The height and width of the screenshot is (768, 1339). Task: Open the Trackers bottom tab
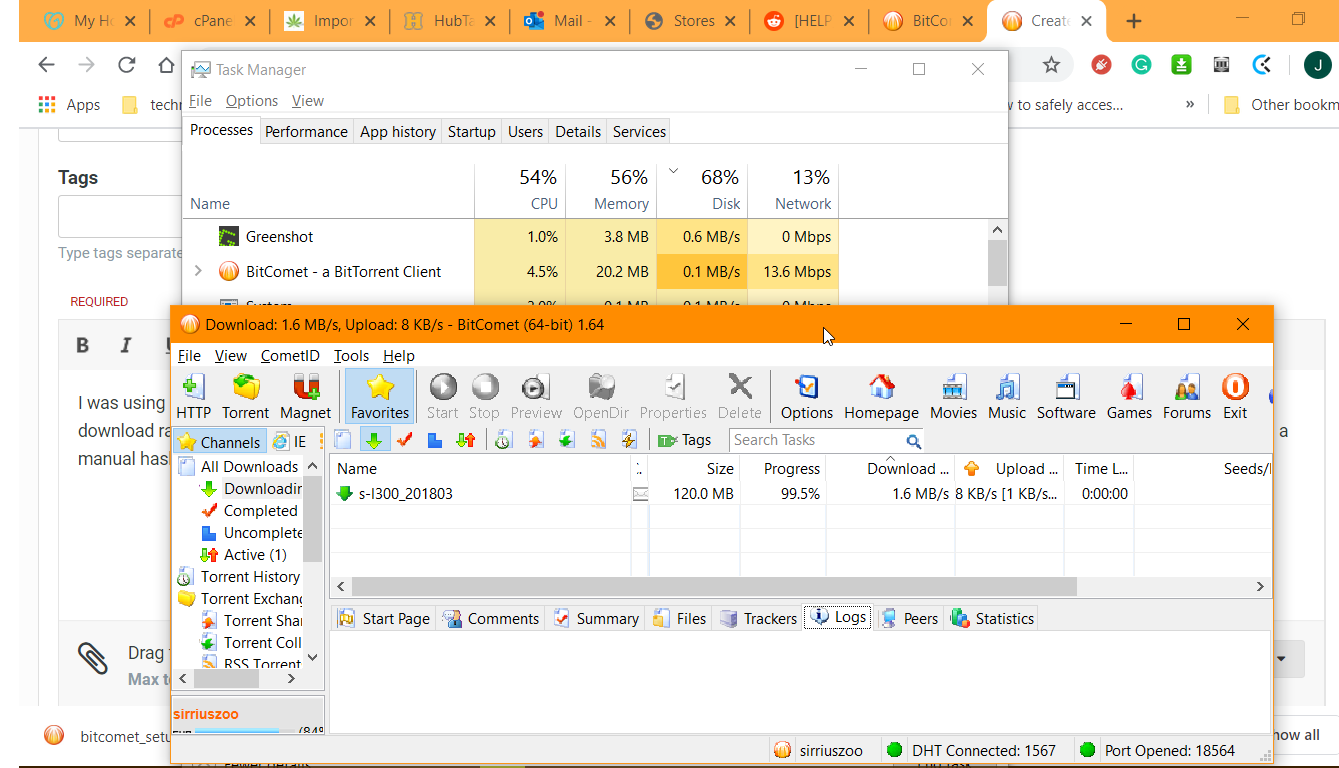point(759,619)
